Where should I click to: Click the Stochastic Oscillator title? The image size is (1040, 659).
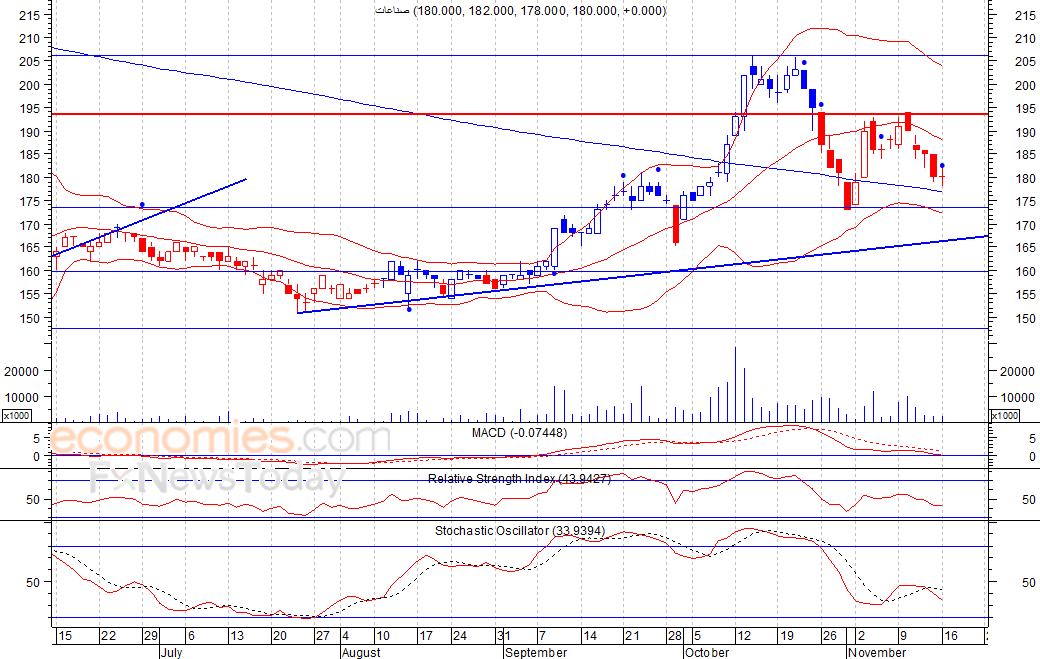tap(519, 530)
